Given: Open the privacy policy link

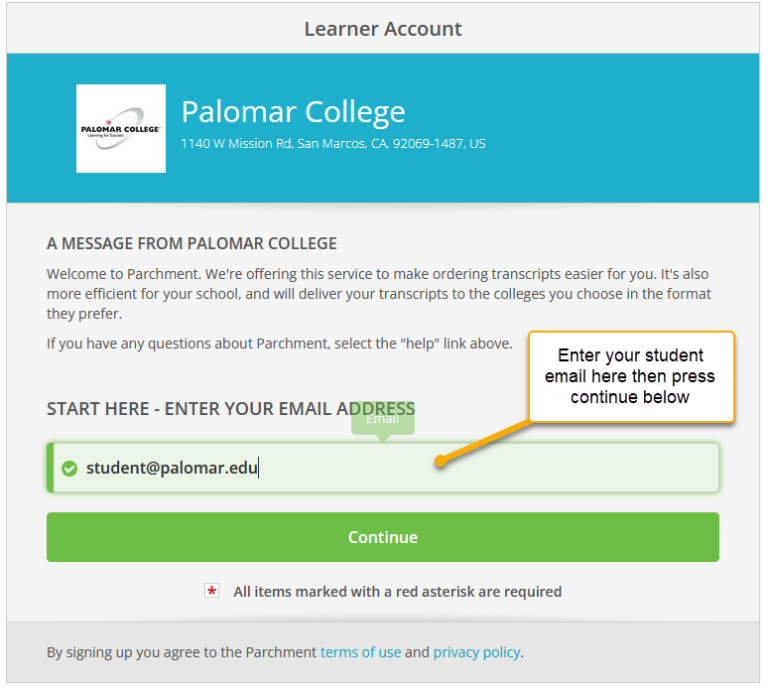Looking at the screenshot, I should pyautogui.click(x=476, y=652).
